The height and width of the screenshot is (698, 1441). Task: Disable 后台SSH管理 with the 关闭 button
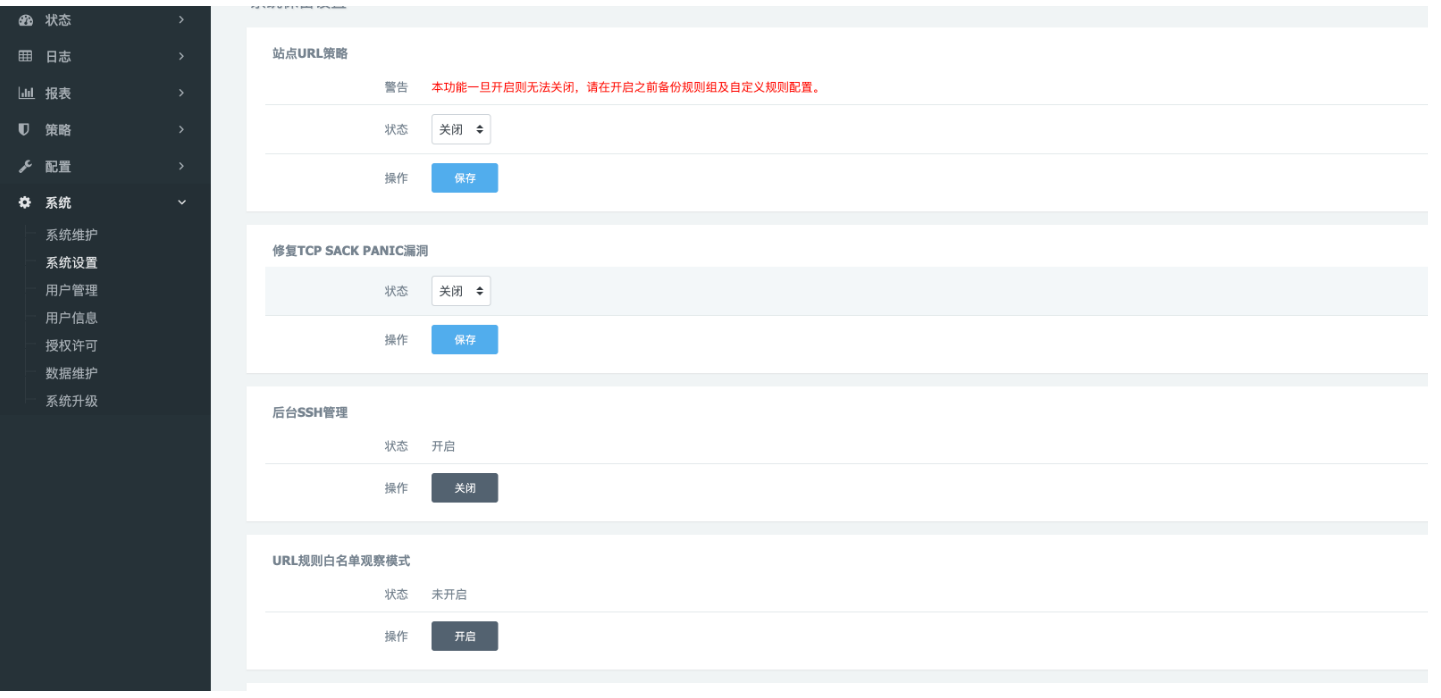pos(464,488)
